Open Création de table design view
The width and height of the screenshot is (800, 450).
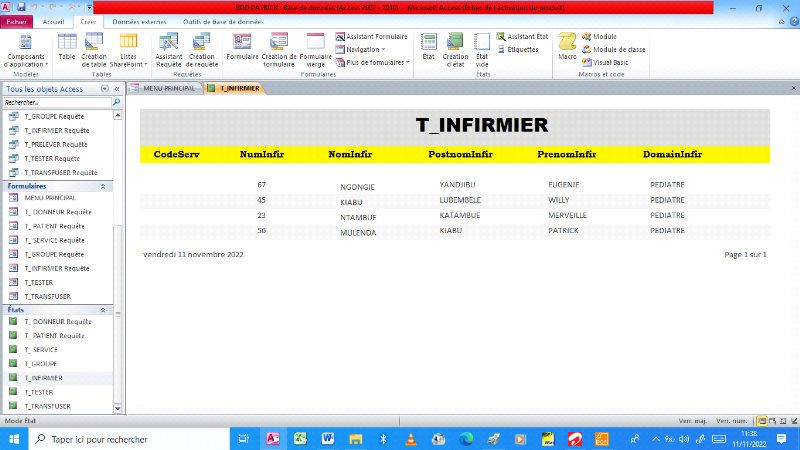(x=94, y=50)
